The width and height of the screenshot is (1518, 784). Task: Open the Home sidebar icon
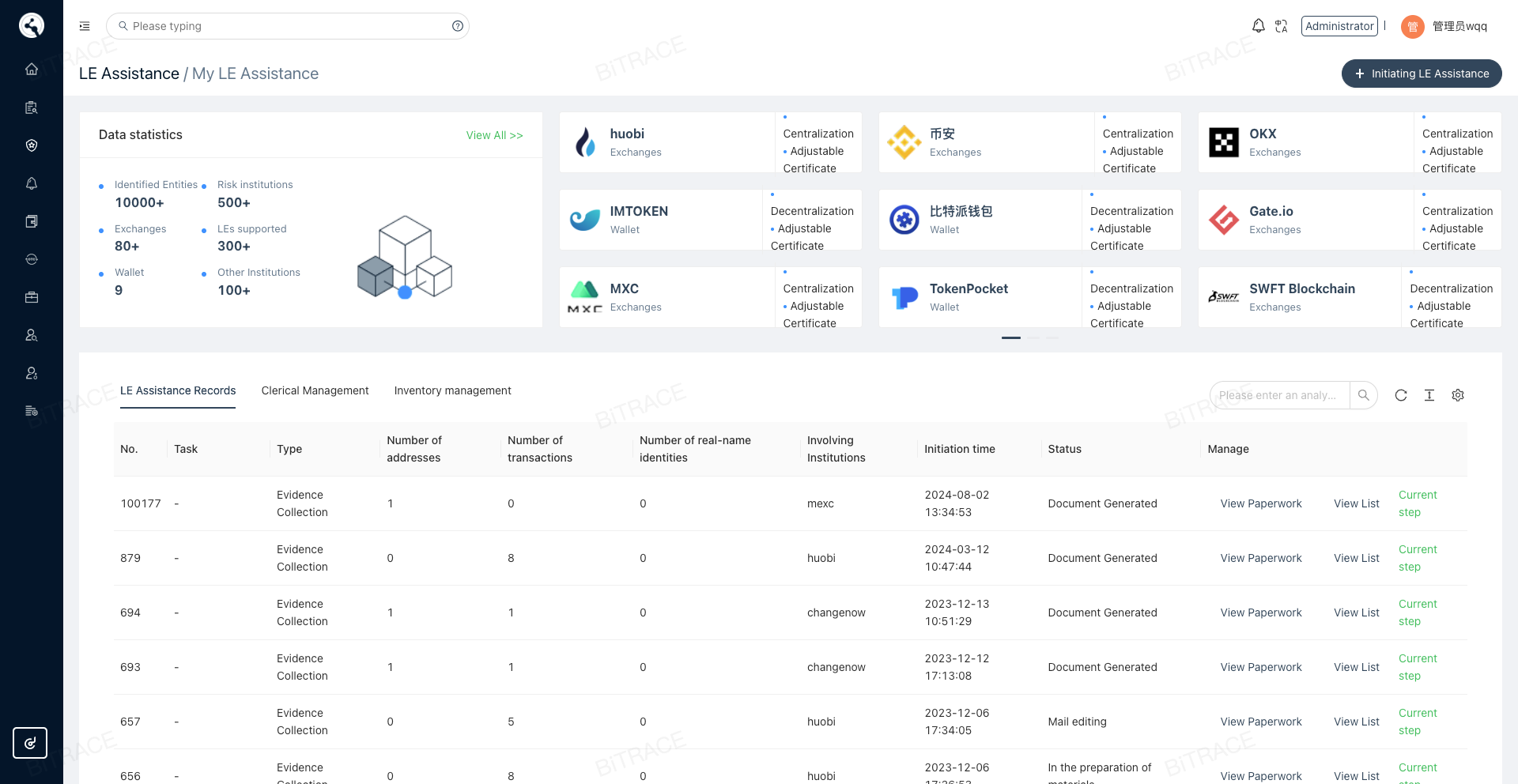coord(32,69)
